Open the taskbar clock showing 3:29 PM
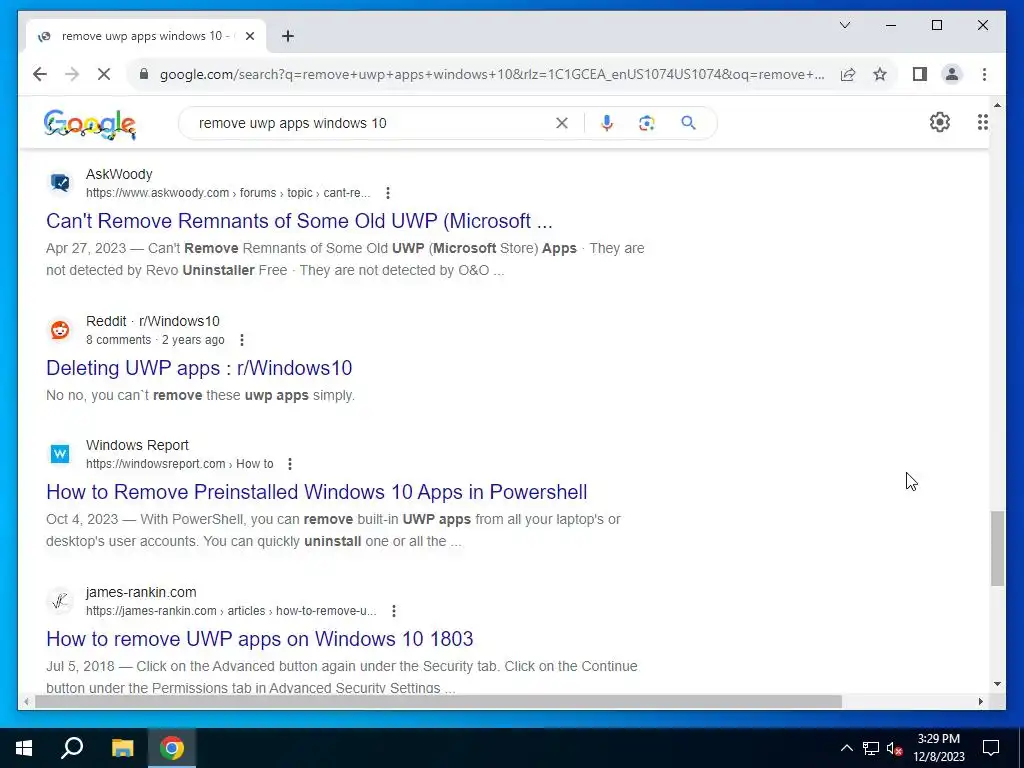Image resolution: width=1024 pixels, height=768 pixels. (x=938, y=748)
